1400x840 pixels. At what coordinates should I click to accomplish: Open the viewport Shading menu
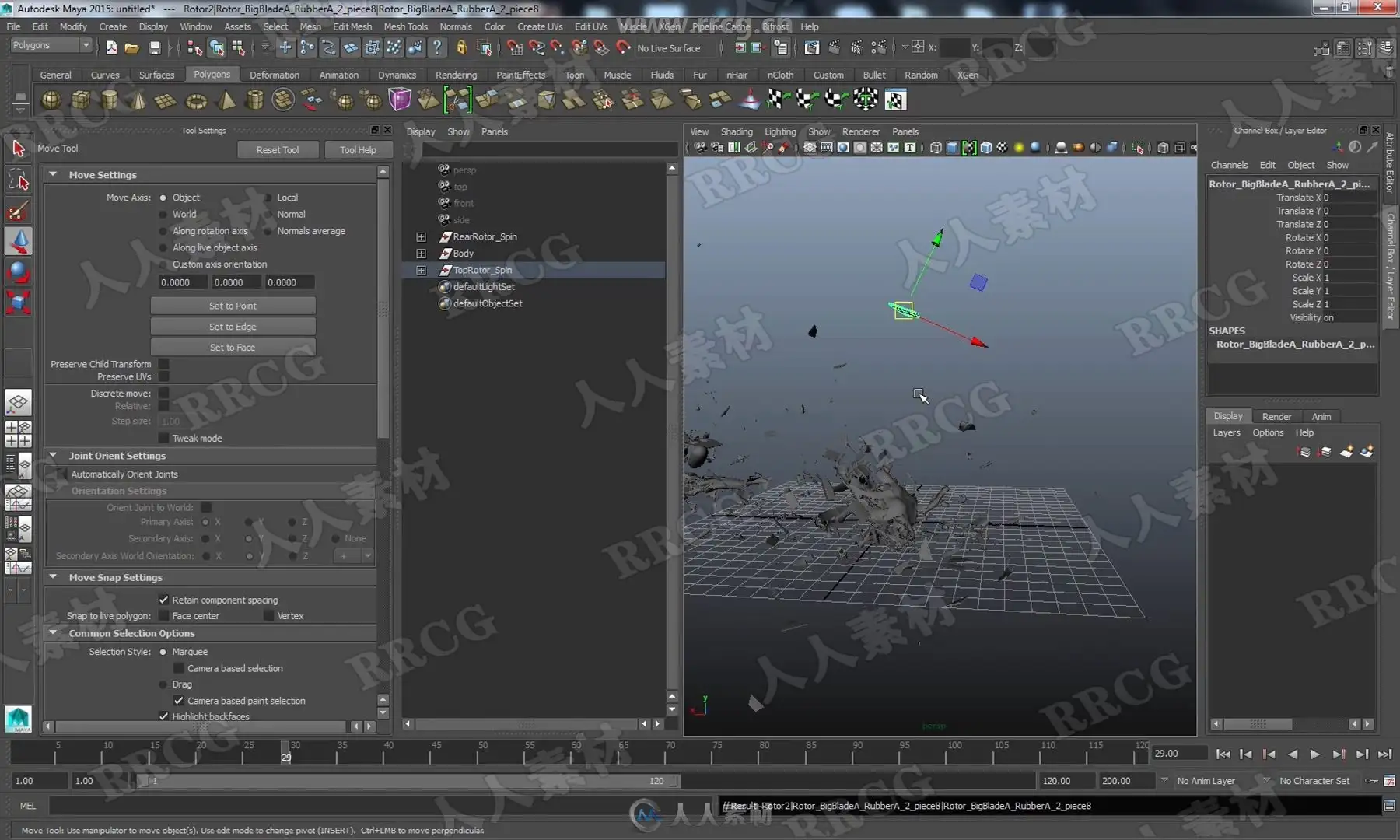pos(736,131)
